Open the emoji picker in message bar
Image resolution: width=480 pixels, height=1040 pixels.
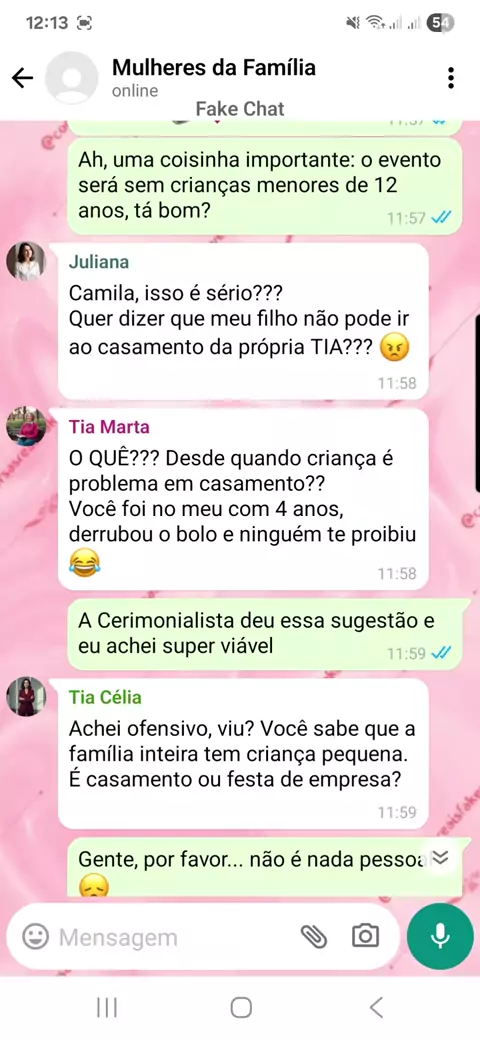pos(36,937)
